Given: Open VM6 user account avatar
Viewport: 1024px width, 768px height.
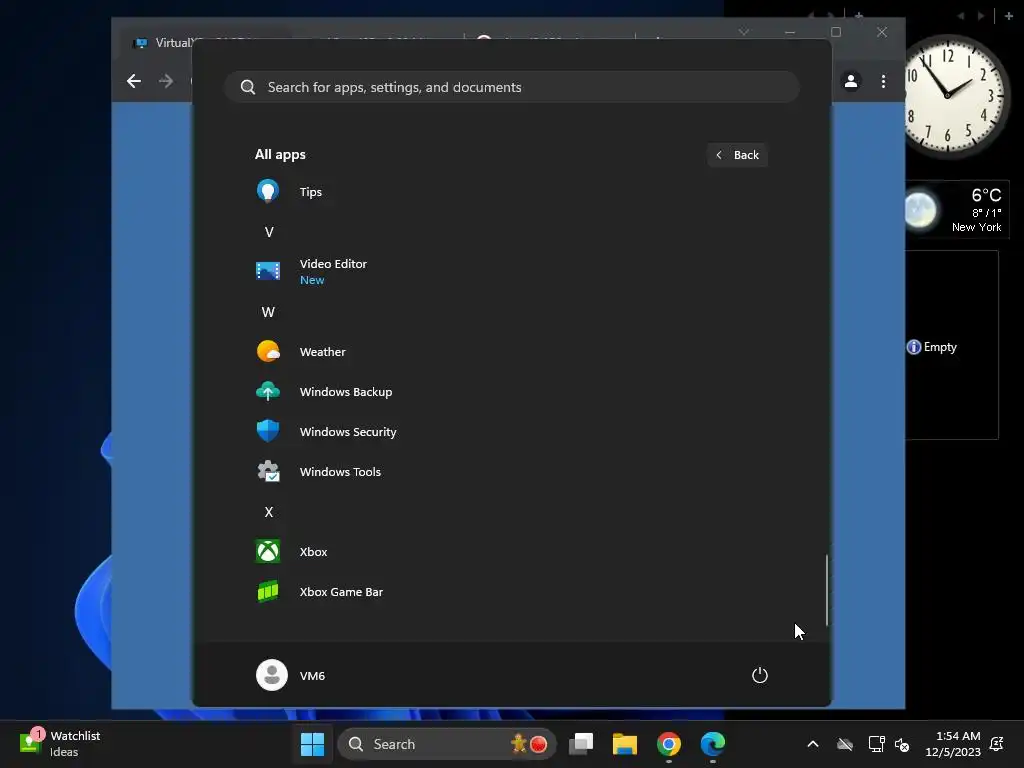Looking at the screenshot, I should click(272, 675).
